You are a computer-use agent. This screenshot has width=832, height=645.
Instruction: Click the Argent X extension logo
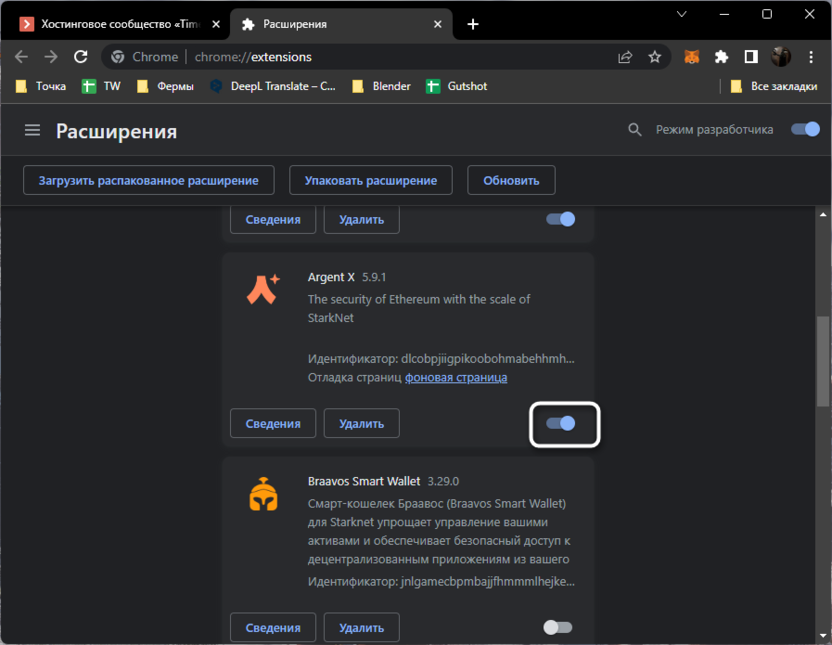coord(263,290)
